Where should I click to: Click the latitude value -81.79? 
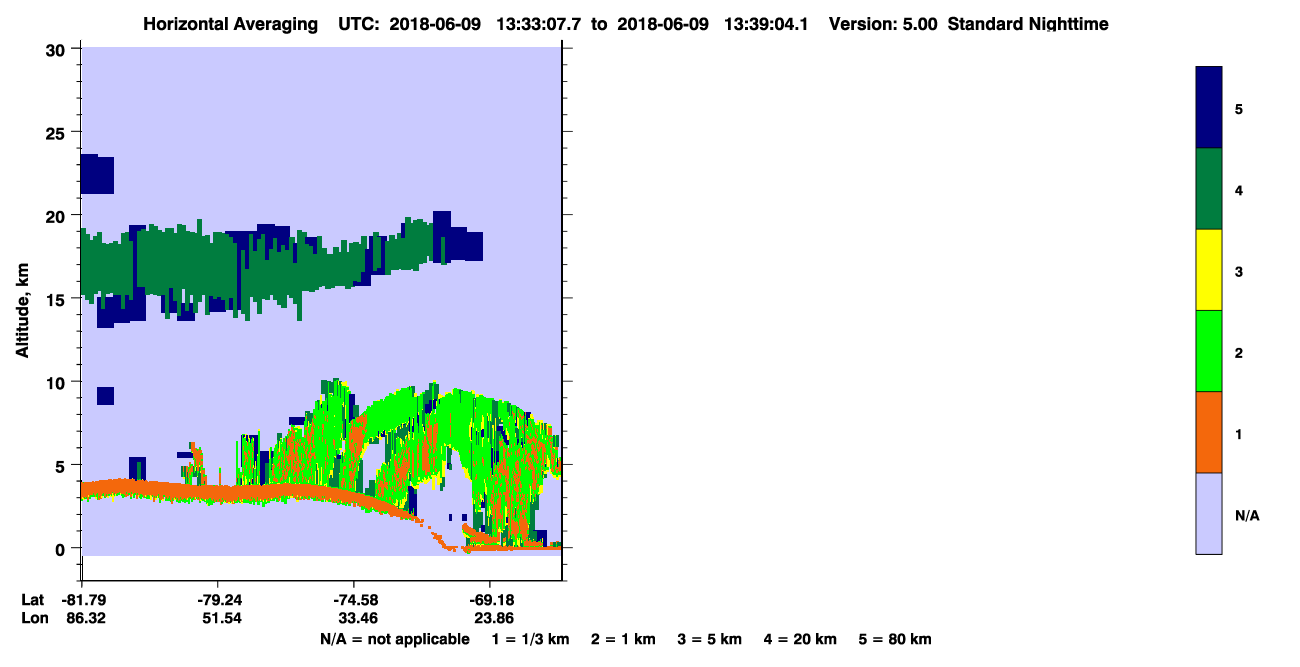[x=82, y=600]
